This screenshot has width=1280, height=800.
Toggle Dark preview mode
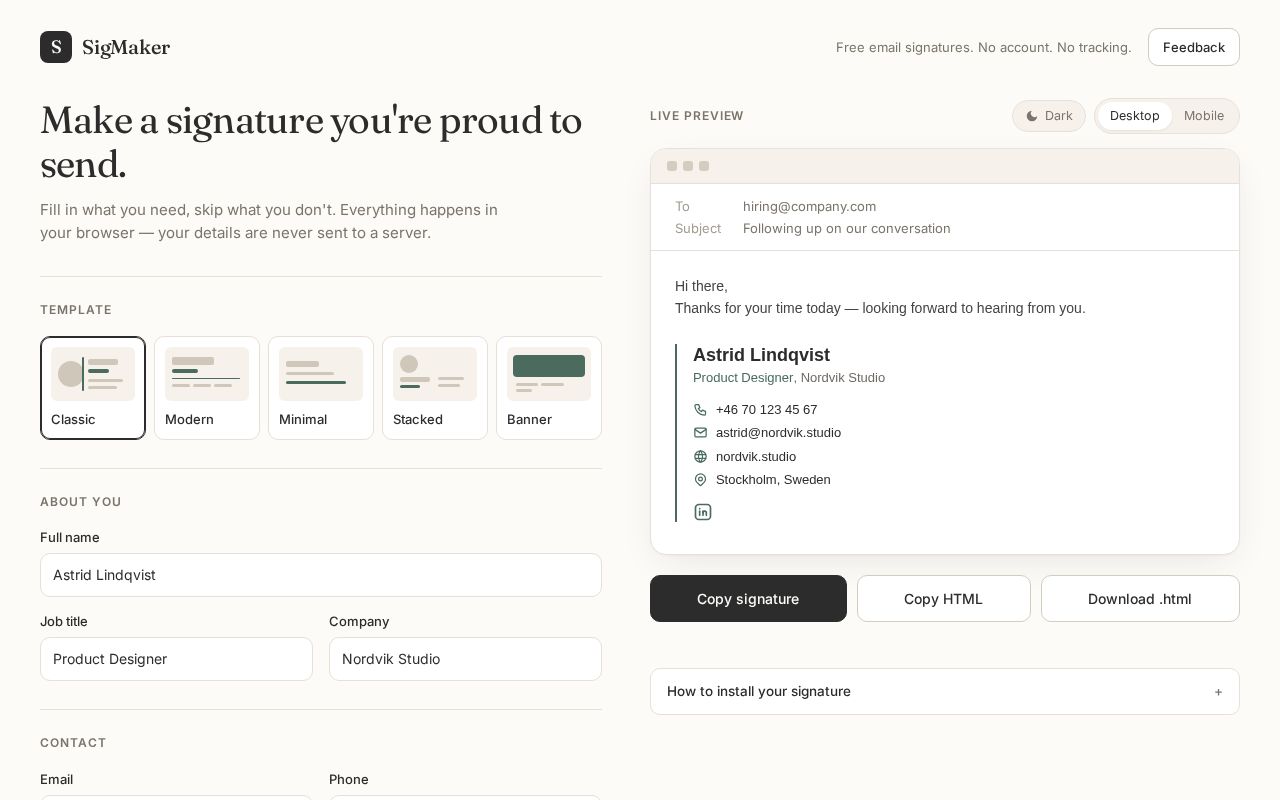point(1049,116)
